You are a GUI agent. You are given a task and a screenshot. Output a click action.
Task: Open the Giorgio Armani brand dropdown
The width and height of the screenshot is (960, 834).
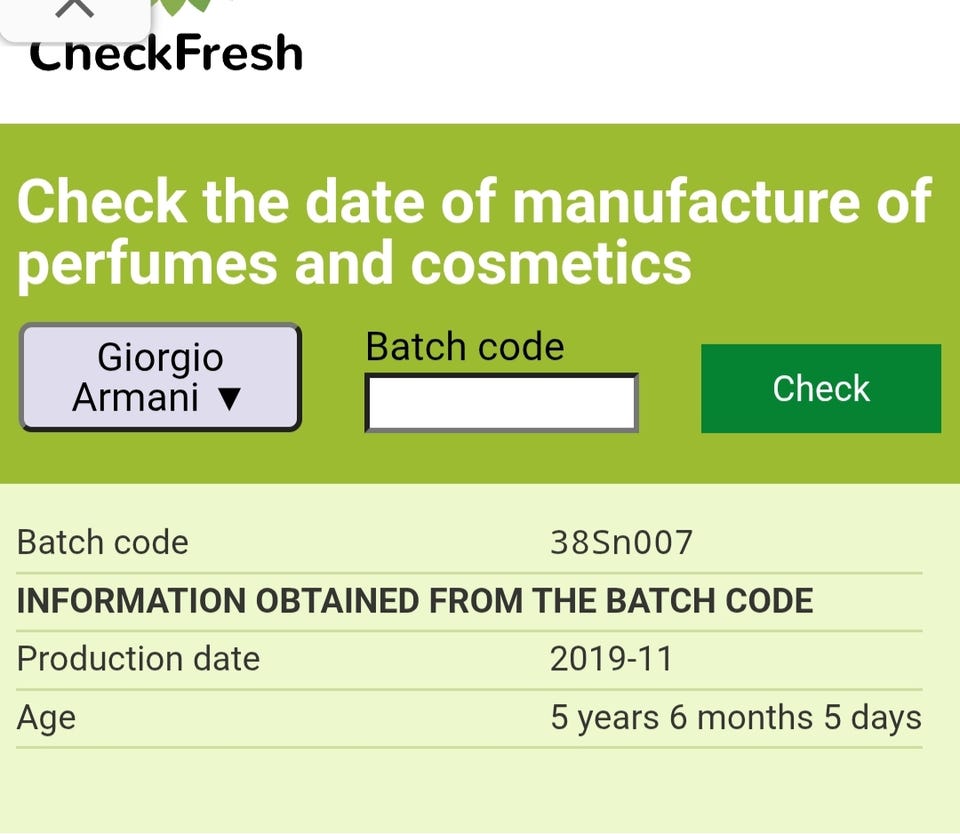(x=160, y=377)
